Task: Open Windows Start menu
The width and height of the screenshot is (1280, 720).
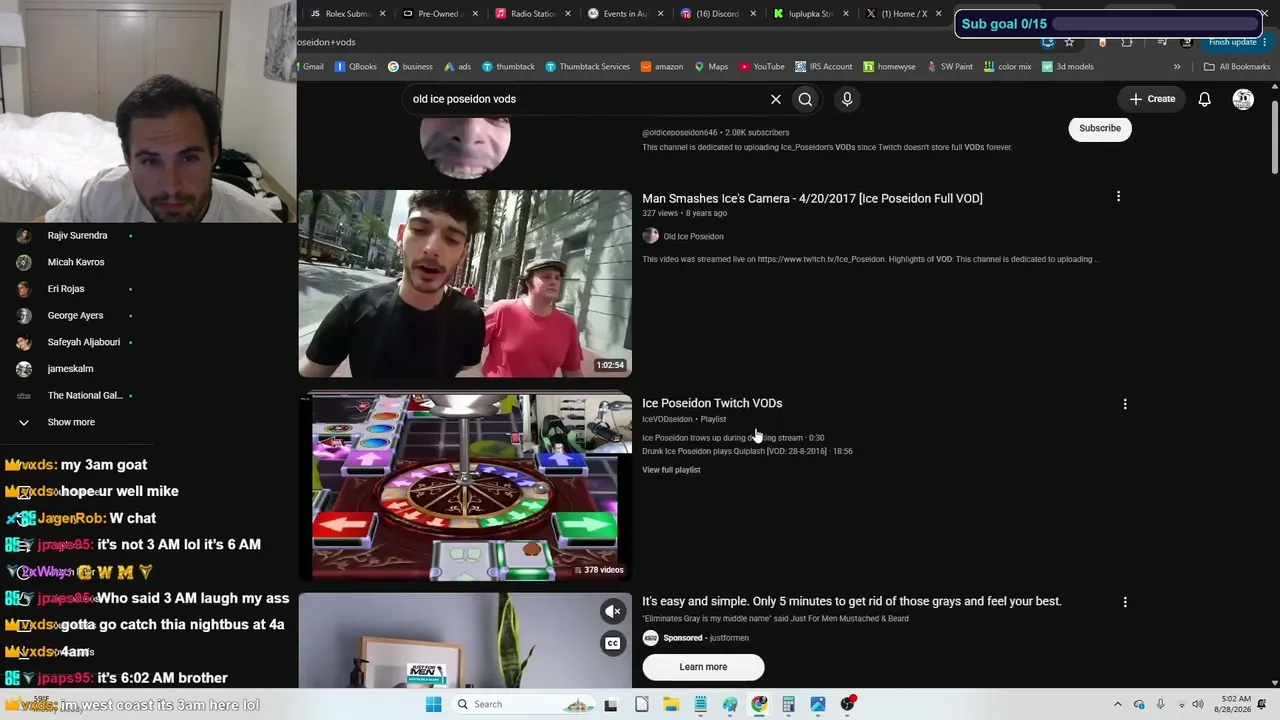Action: click(433, 704)
